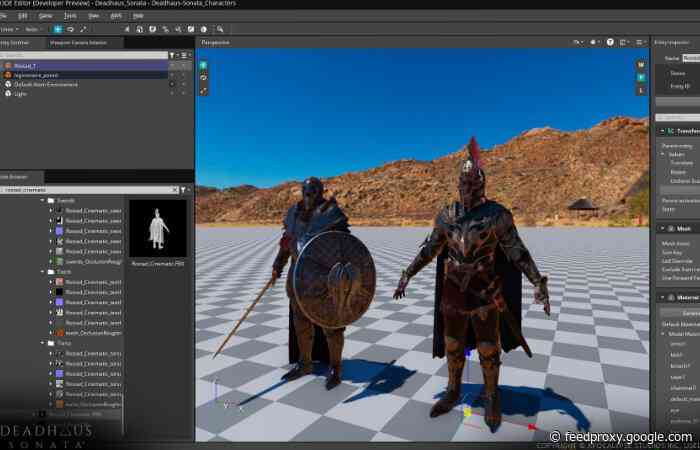Click the Entity Outliner search field

(84, 55)
